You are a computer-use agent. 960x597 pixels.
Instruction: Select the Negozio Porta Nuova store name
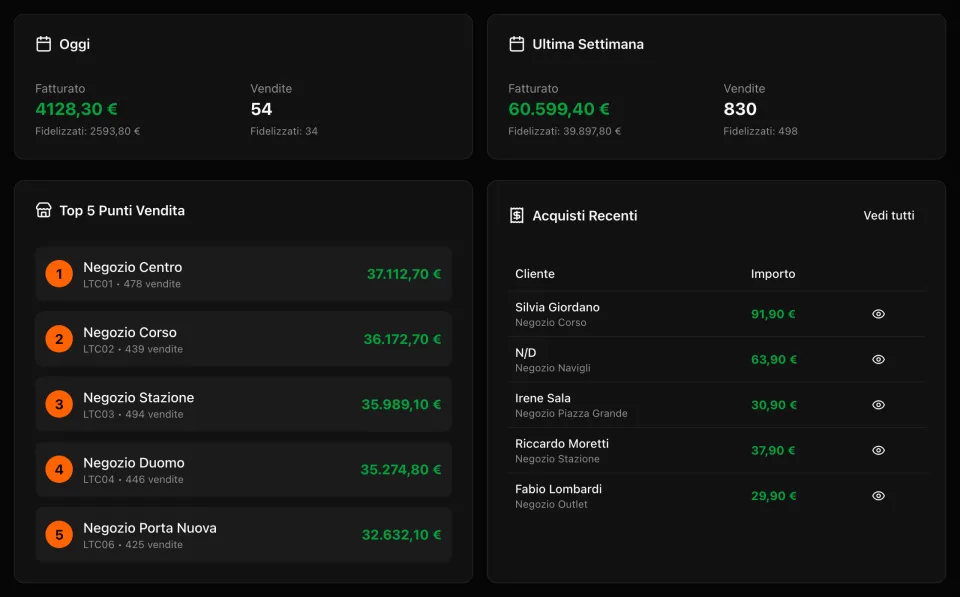point(150,528)
